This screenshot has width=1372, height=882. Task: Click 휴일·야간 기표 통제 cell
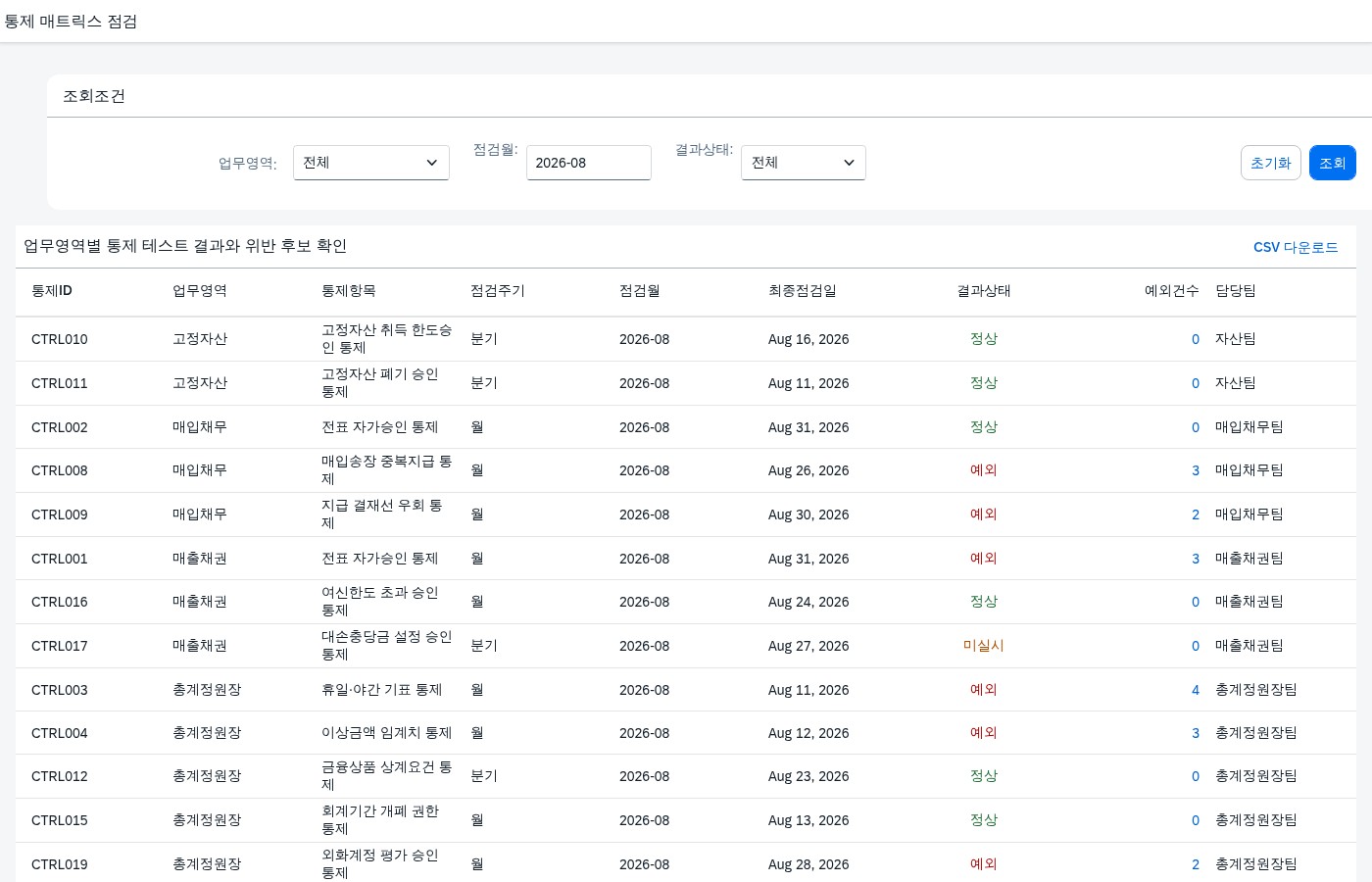pyautogui.click(x=382, y=690)
